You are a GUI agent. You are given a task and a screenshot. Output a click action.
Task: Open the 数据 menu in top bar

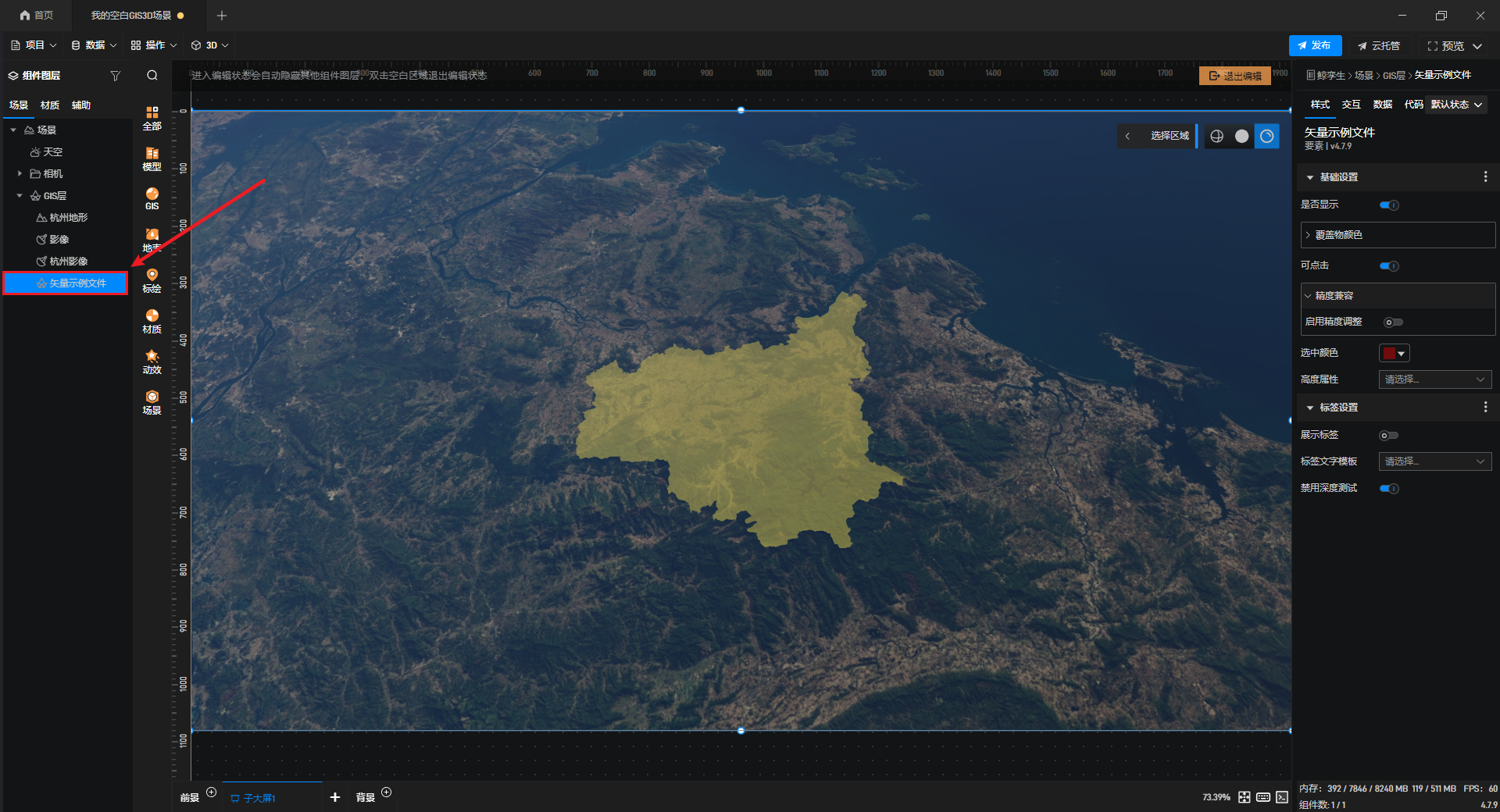point(94,45)
